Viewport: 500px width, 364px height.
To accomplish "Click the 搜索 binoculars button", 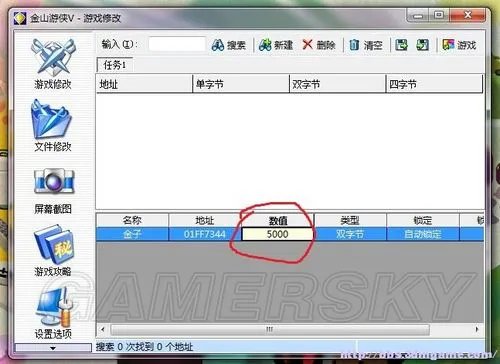I will click(x=229, y=45).
